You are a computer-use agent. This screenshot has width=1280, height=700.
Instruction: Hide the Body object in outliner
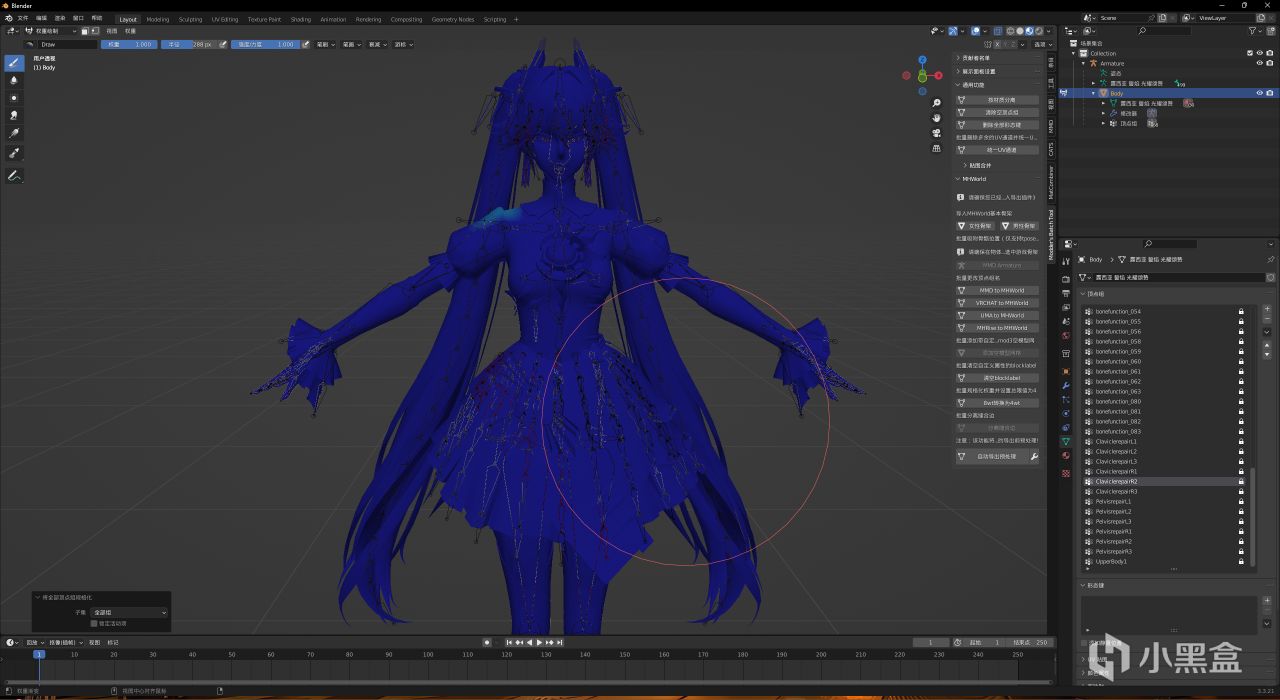[x=1259, y=93]
